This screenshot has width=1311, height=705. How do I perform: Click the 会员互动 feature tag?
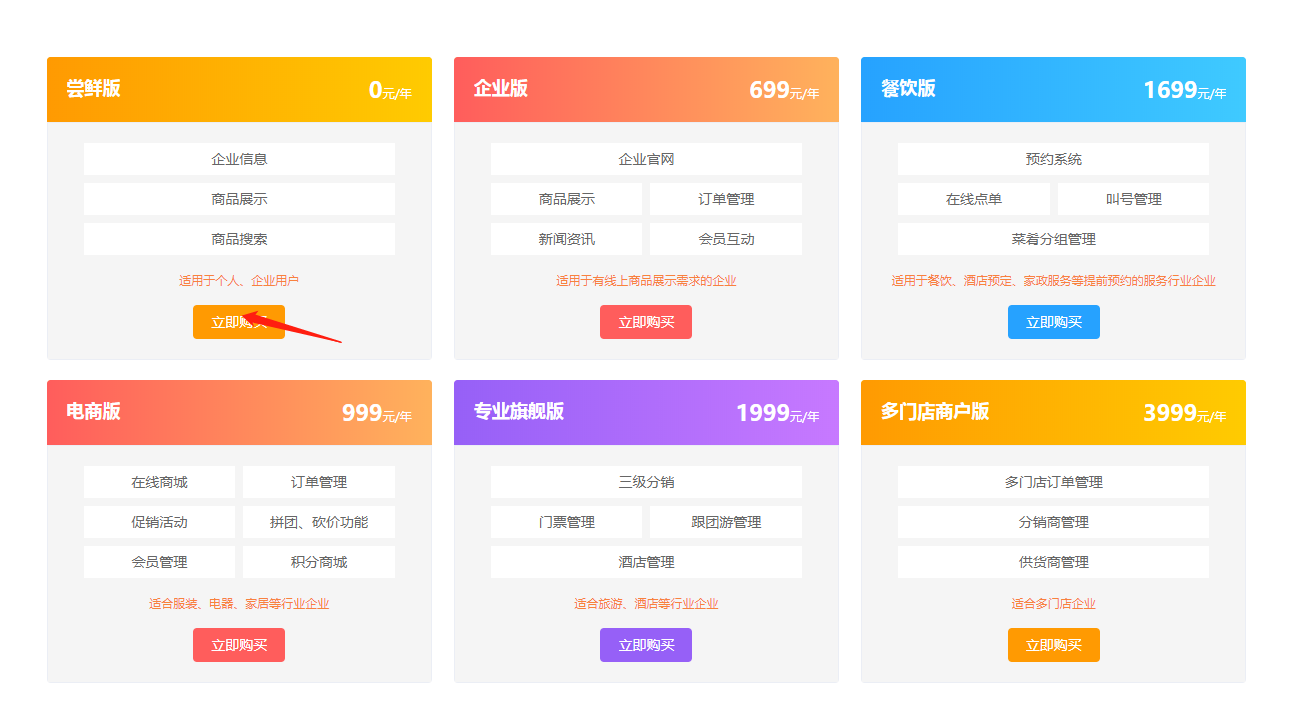point(725,239)
